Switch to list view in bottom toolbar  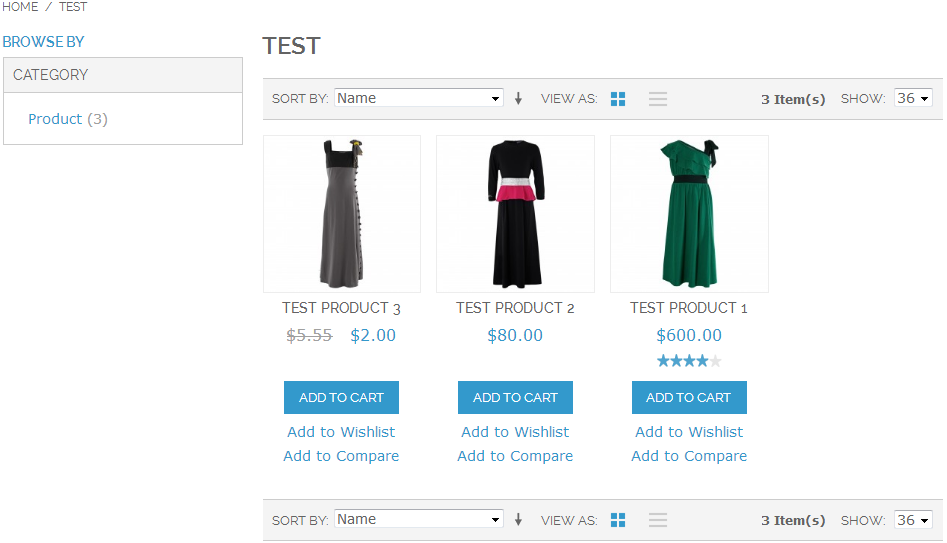click(x=658, y=520)
